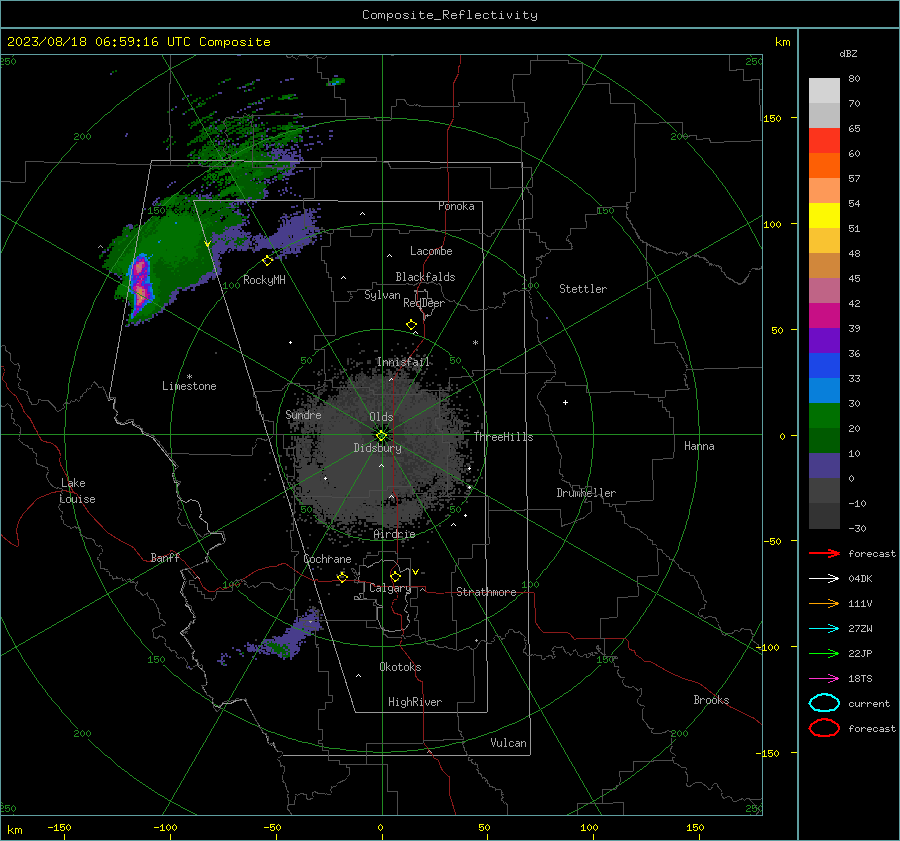Click the red 65 dBZ color swatch
The height and width of the screenshot is (841, 900).
click(824, 140)
